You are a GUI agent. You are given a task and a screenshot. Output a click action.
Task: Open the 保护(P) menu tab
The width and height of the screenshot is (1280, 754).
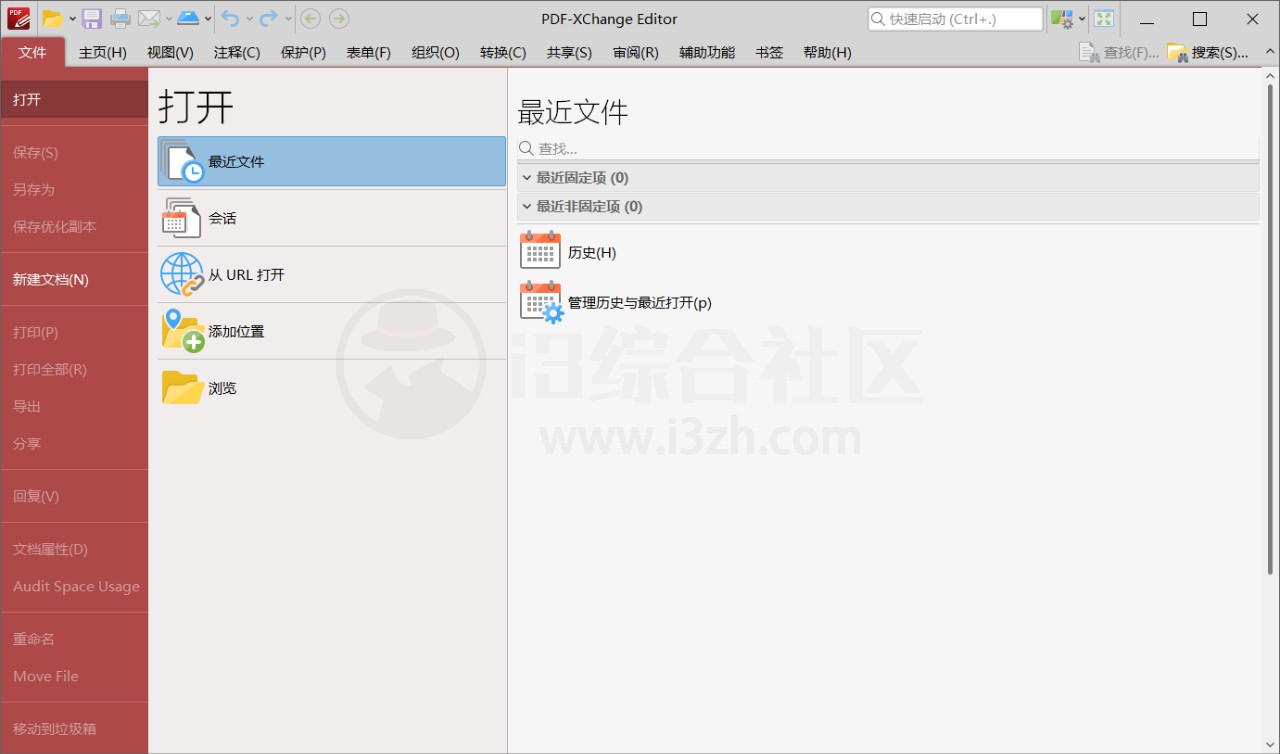(x=303, y=52)
